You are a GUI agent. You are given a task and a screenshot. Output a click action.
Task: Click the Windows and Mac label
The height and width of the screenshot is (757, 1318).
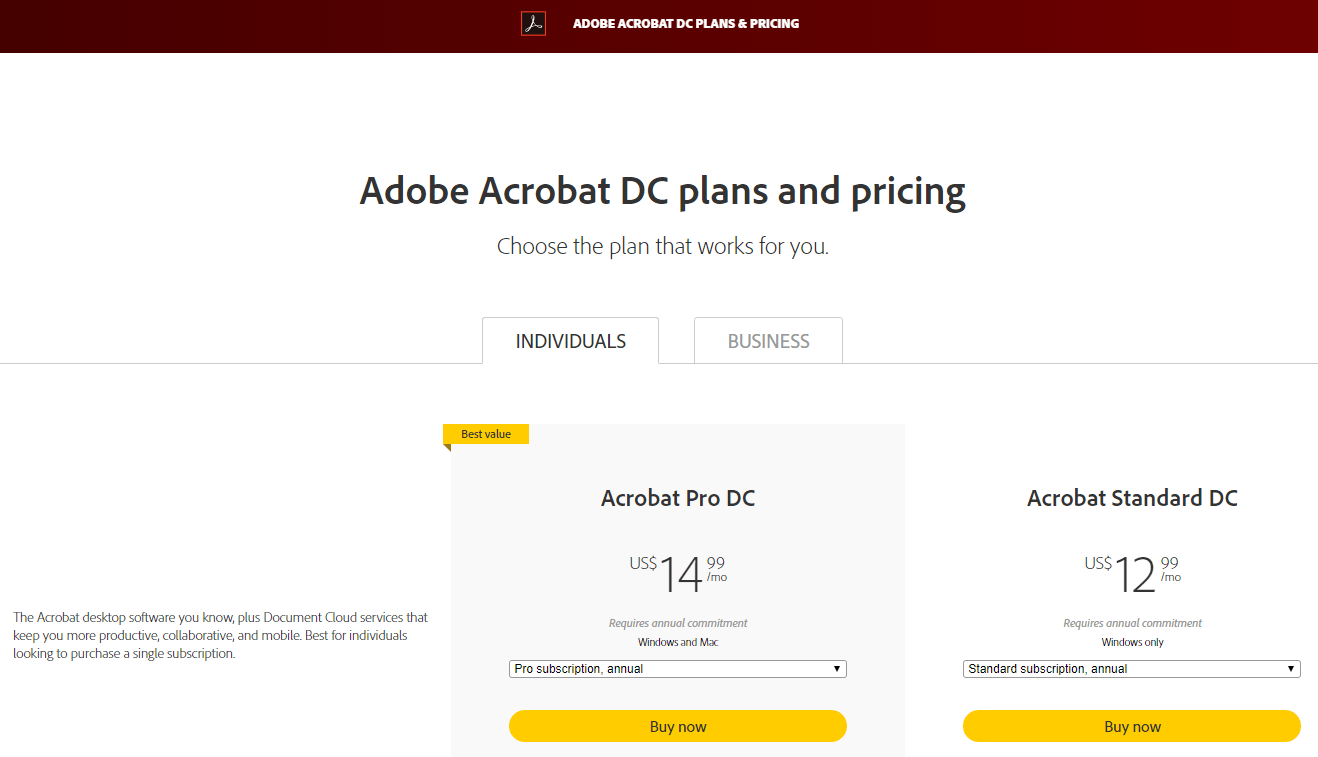point(678,641)
